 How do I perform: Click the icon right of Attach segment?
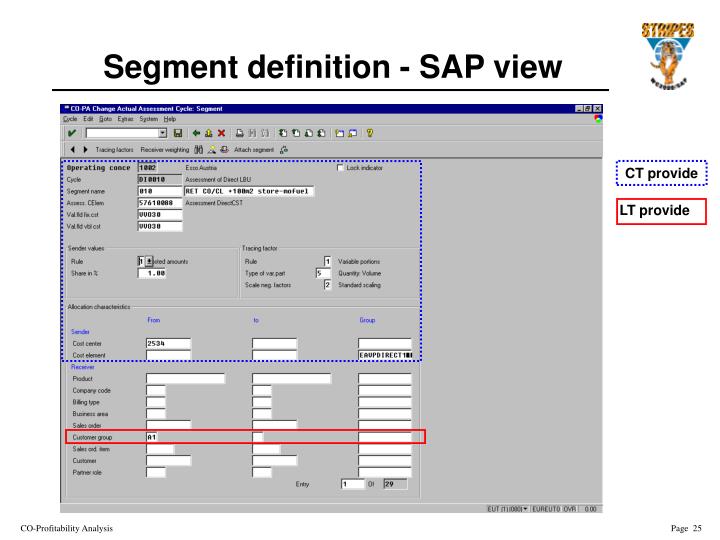click(284, 150)
